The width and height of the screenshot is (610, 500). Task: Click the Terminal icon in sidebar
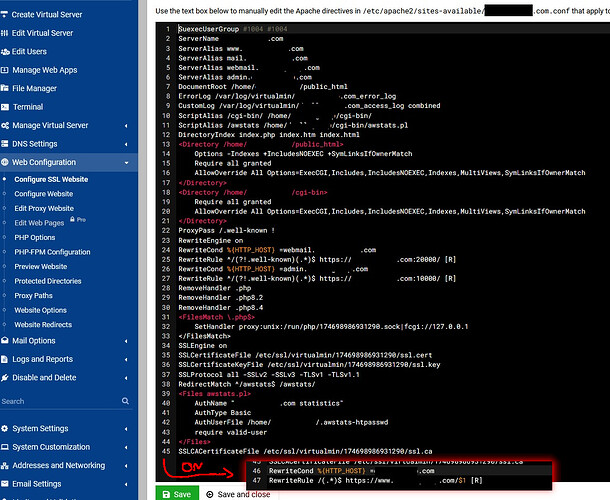tap(5, 107)
